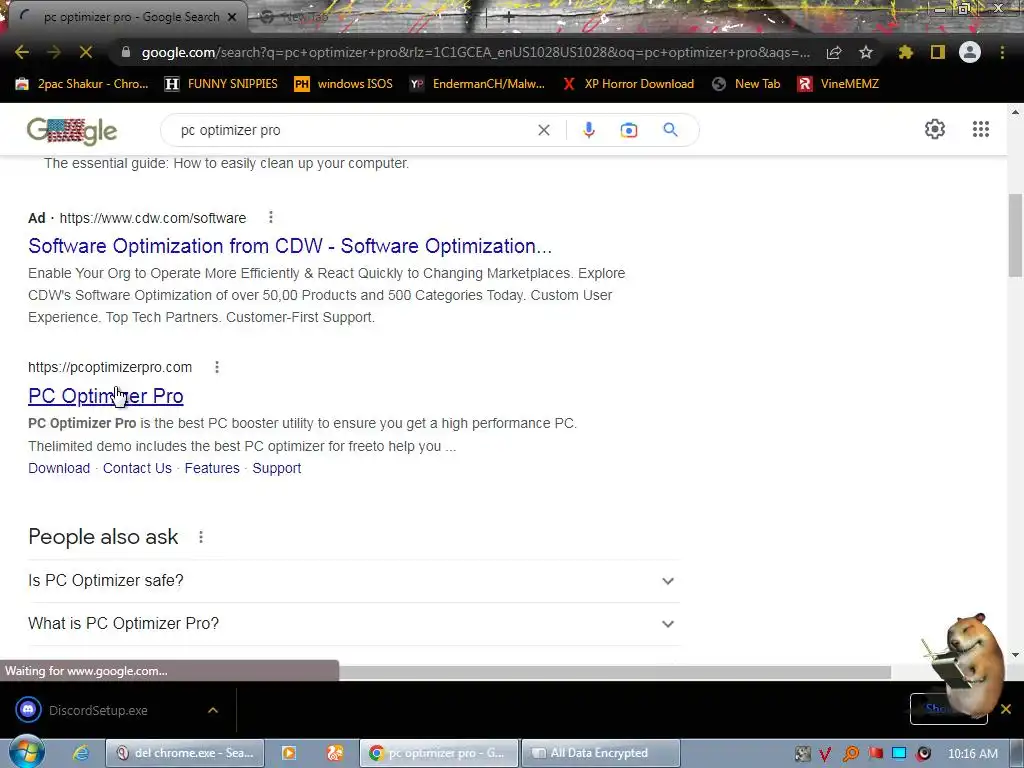The image size is (1024, 768).
Task: Switch to pc optimizer pro Chrome taskbar button
Action: coord(438,753)
